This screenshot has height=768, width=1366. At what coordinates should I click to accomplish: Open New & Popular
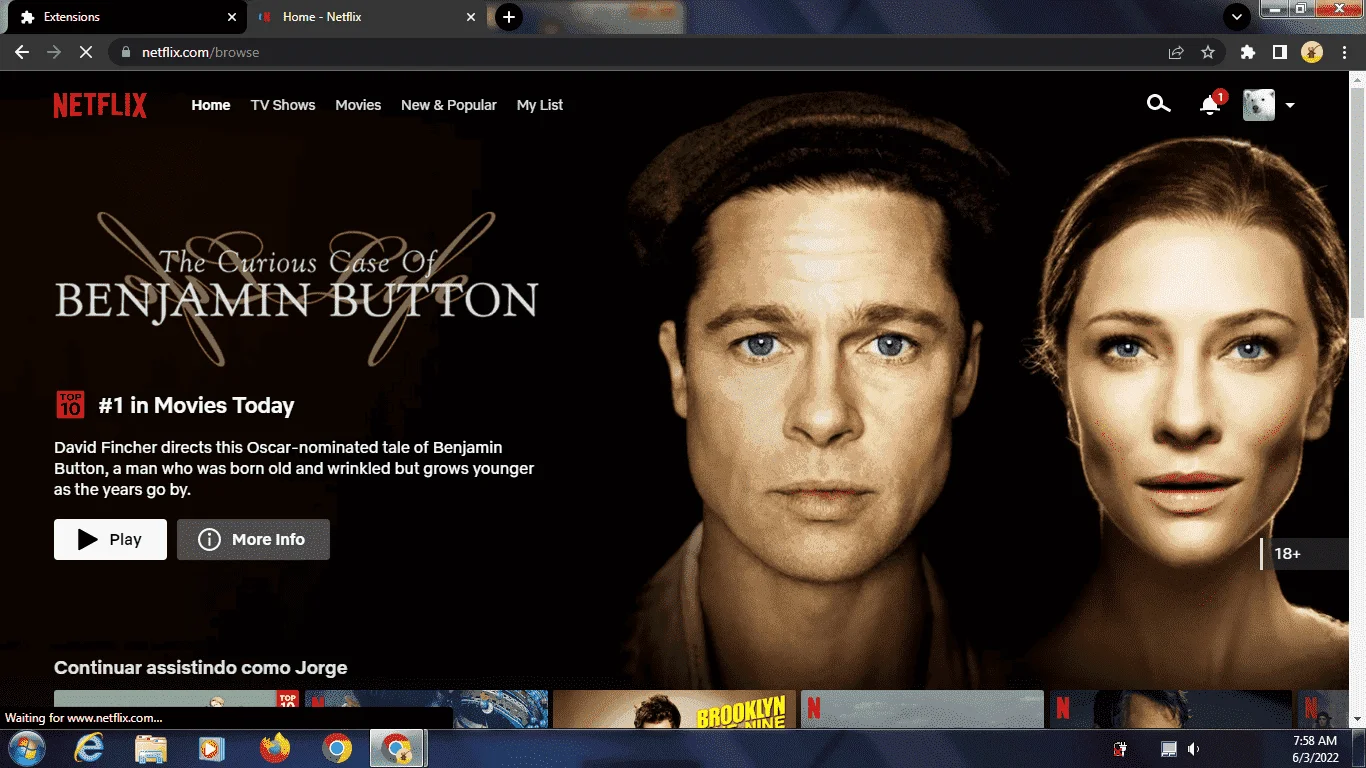(x=449, y=105)
